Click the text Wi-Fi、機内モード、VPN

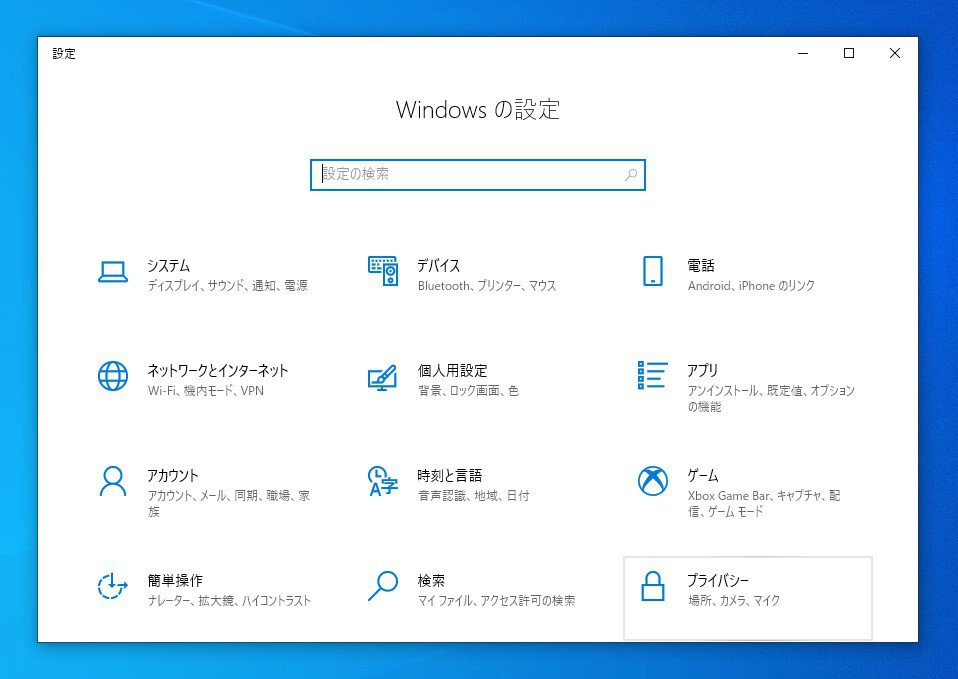(x=206, y=391)
